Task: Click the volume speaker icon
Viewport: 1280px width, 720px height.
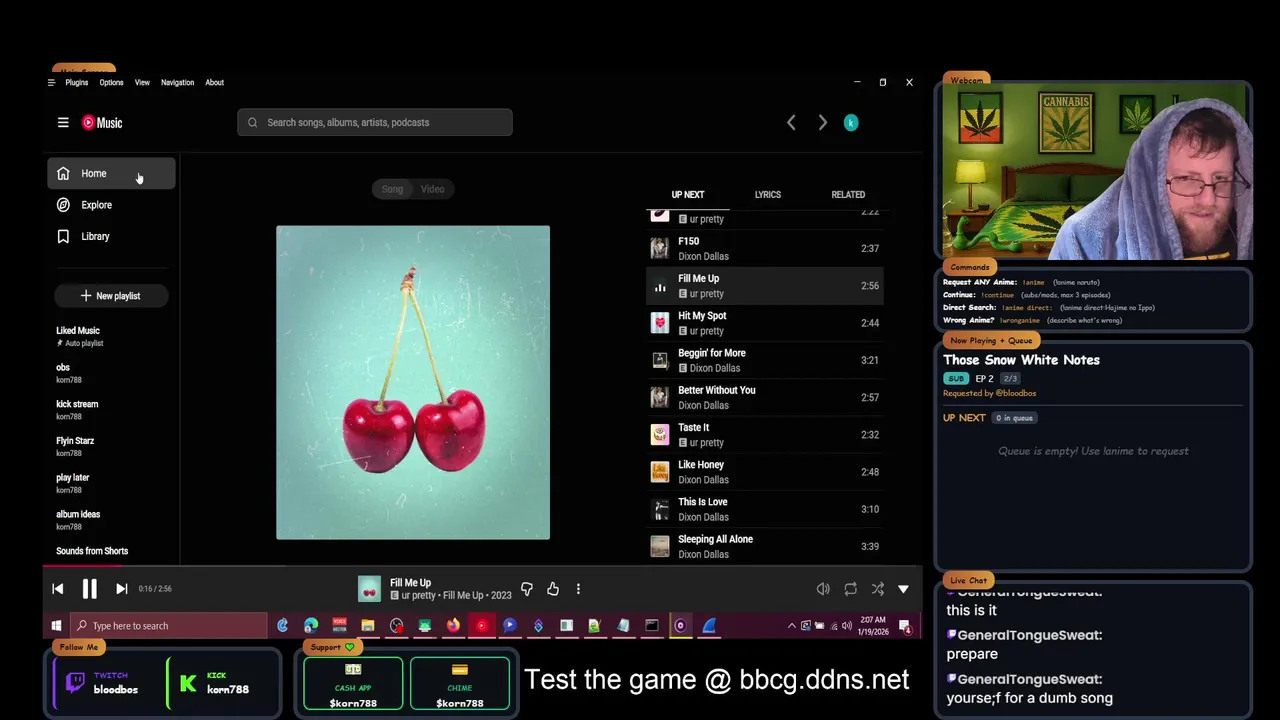Action: coord(823,589)
